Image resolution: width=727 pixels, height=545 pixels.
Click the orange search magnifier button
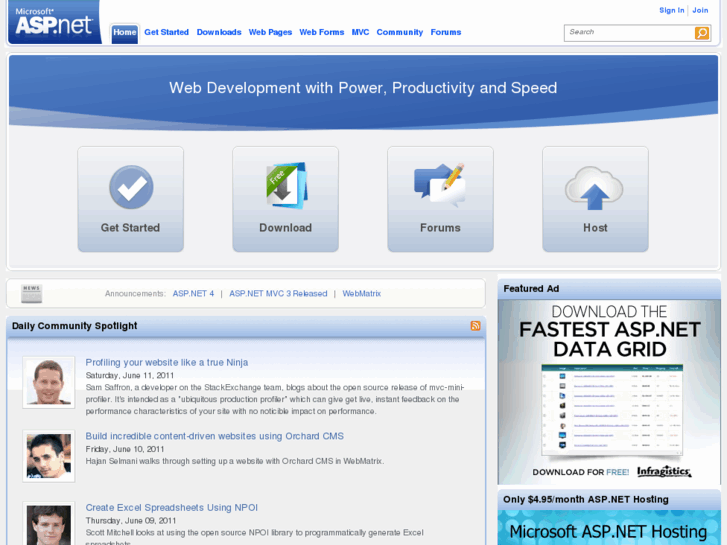[x=701, y=33]
